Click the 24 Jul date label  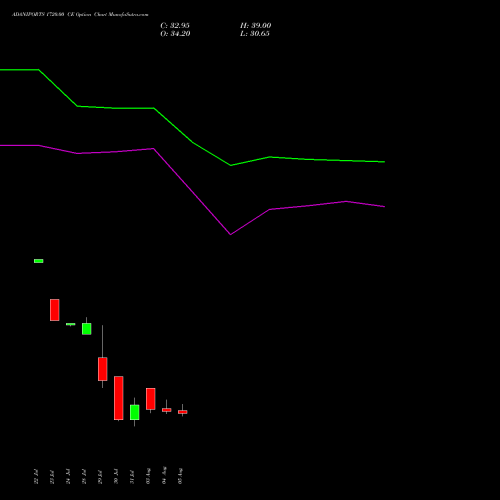coord(68,477)
